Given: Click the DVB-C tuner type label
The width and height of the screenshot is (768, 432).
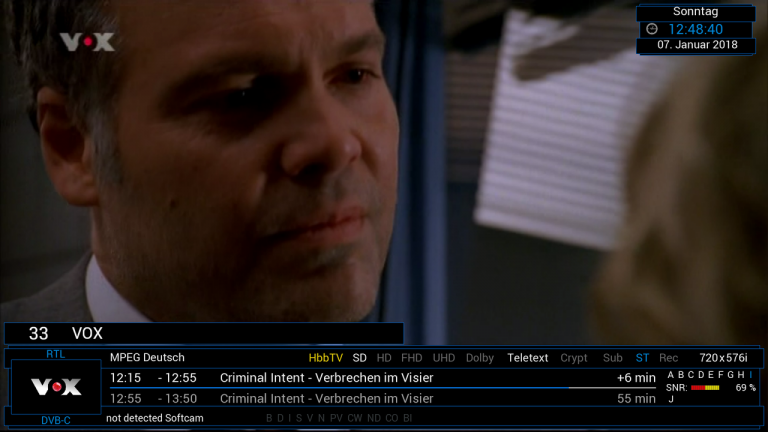Looking at the screenshot, I should point(56,420).
